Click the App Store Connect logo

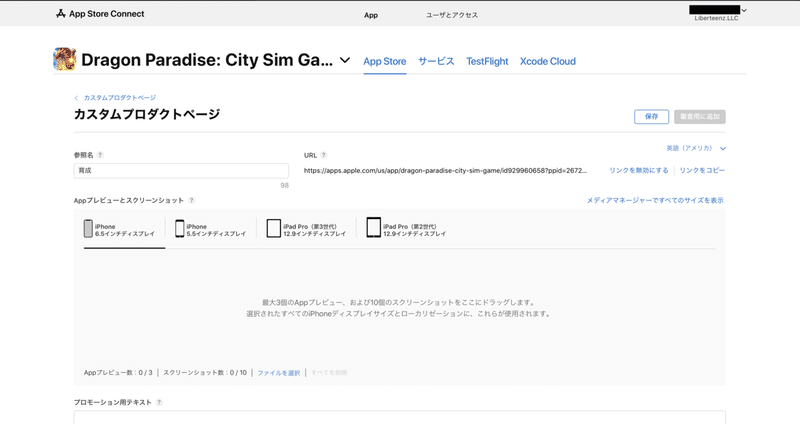coord(100,14)
